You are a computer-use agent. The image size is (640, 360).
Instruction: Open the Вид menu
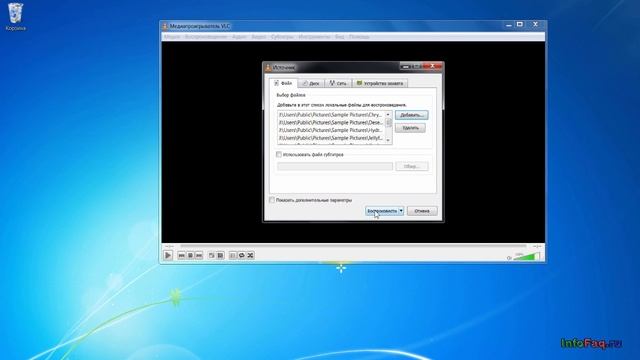click(x=340, y=37)
